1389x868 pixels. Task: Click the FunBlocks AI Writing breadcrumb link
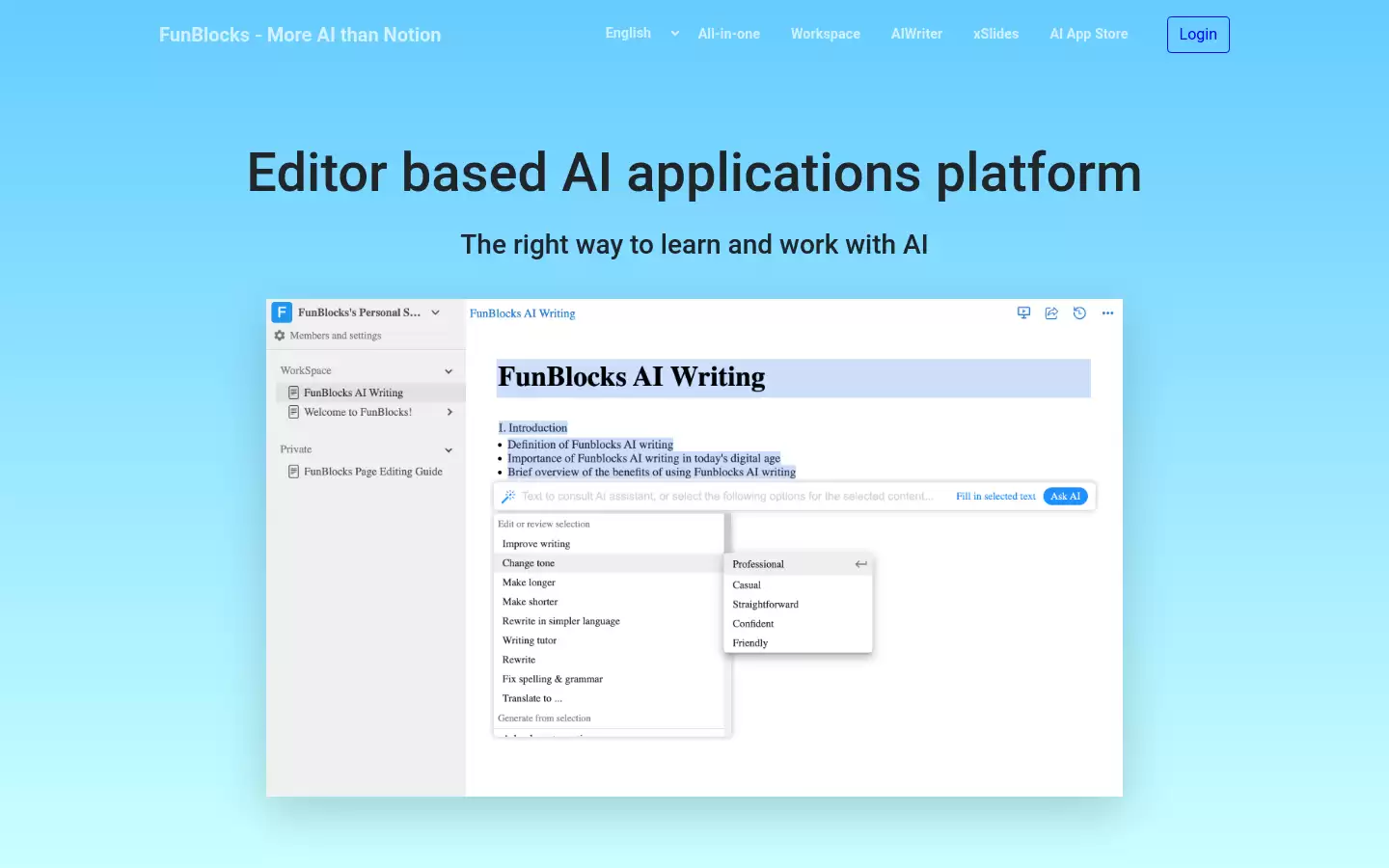point(522,313)
